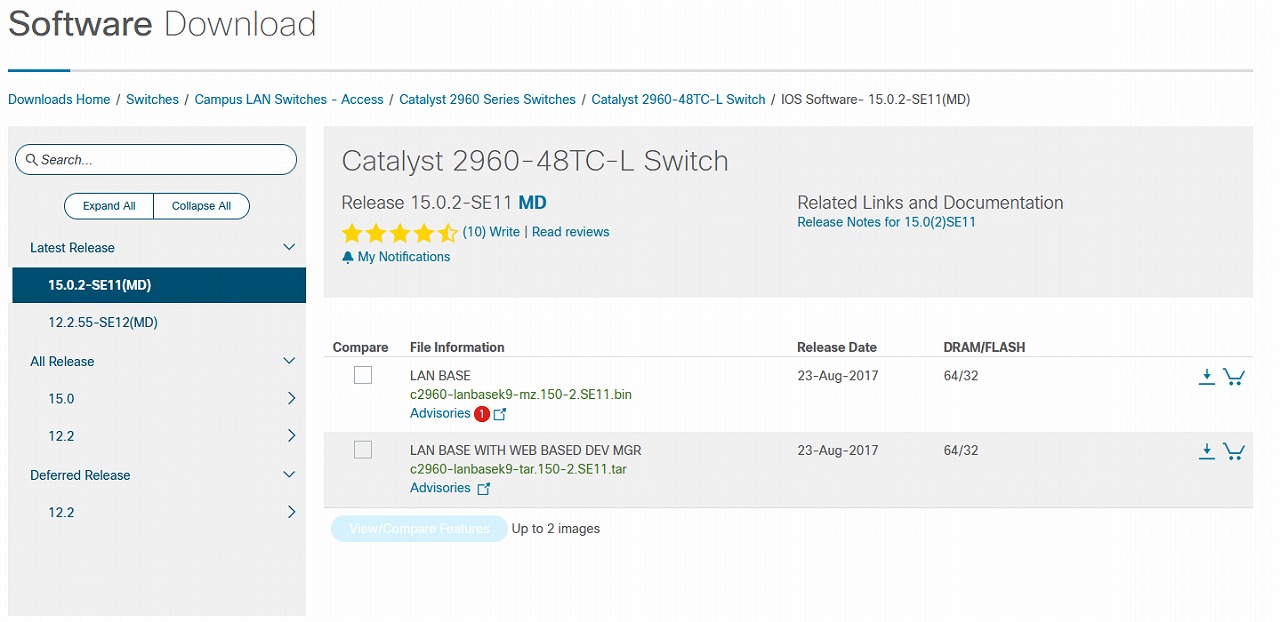Click the Expand All button
The height and width of the screenshot is (622, 1280).
109,206
